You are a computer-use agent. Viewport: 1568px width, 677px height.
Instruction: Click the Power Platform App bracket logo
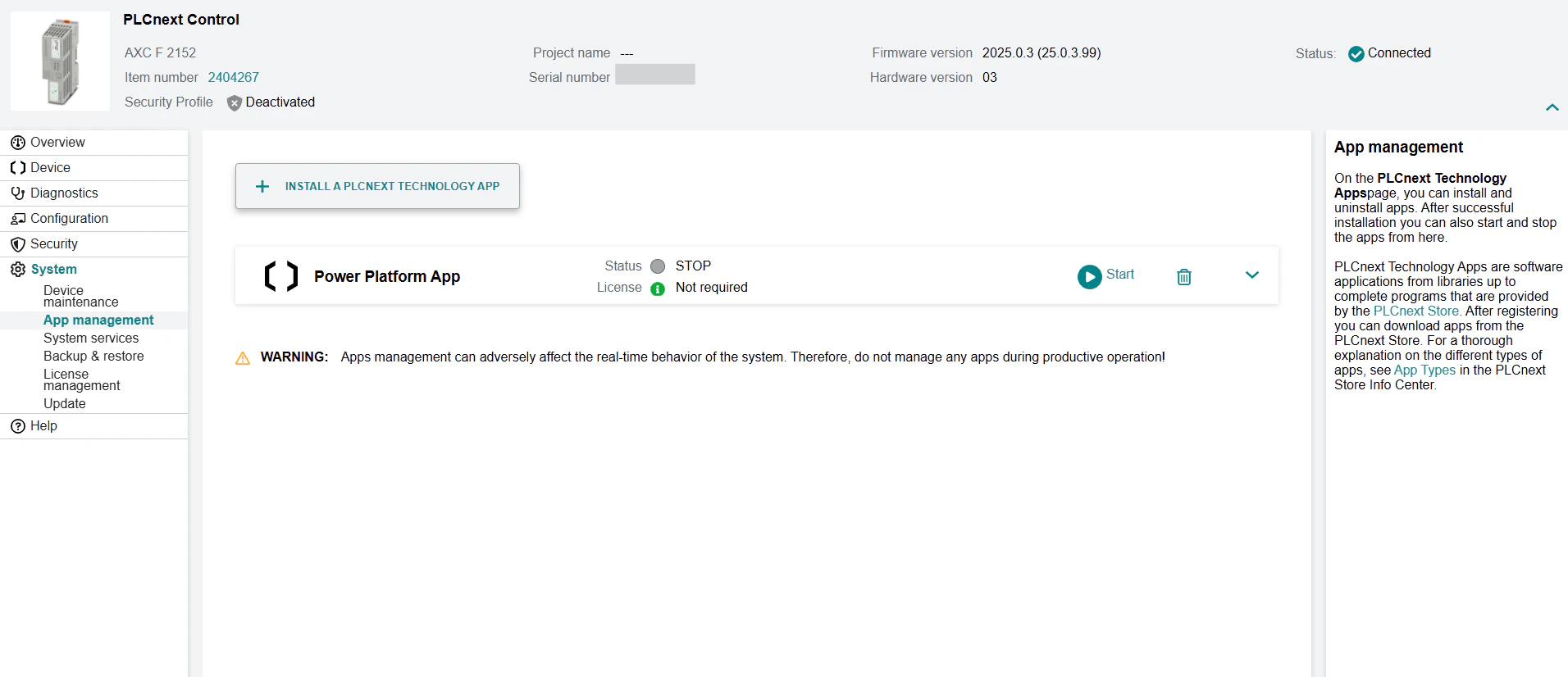(x=281, y=276)
